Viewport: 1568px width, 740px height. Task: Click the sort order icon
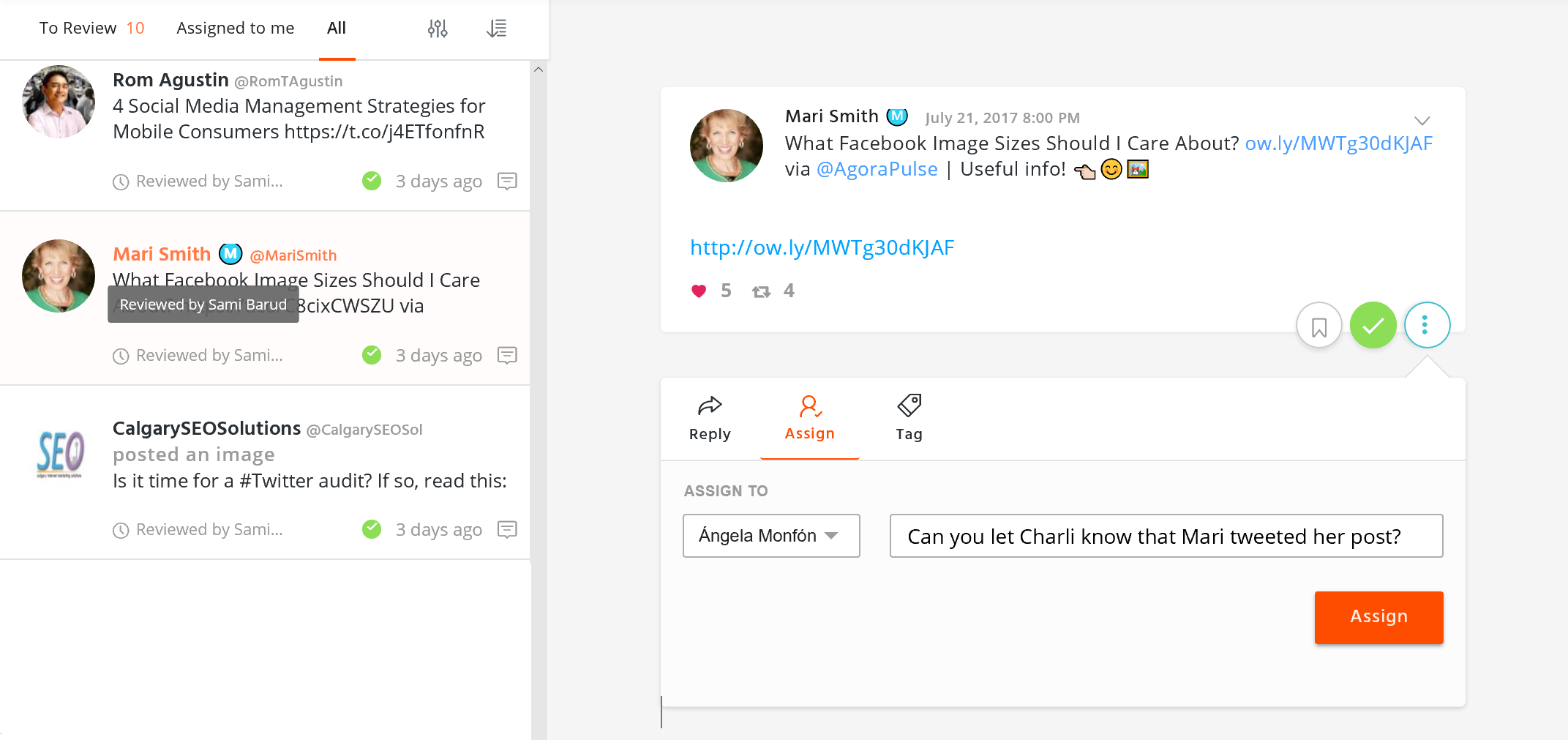[x=497, y=29]
